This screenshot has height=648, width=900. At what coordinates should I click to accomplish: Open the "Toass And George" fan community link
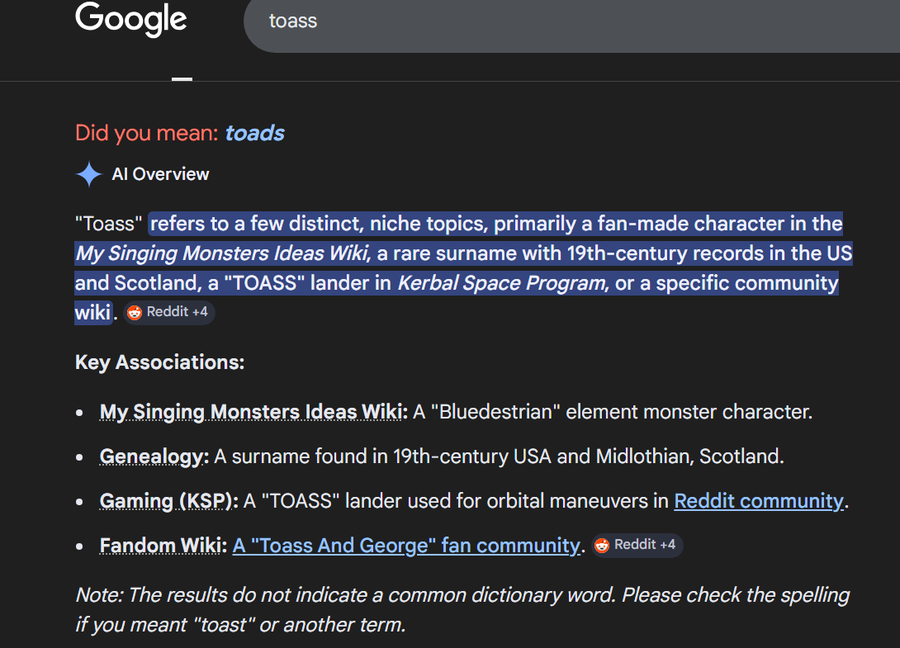406,545
